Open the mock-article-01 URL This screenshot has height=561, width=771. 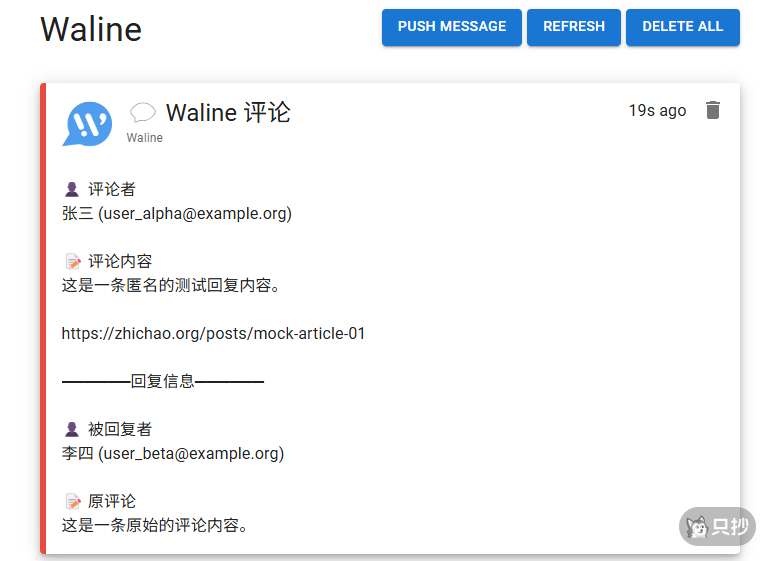pos(213,333)
